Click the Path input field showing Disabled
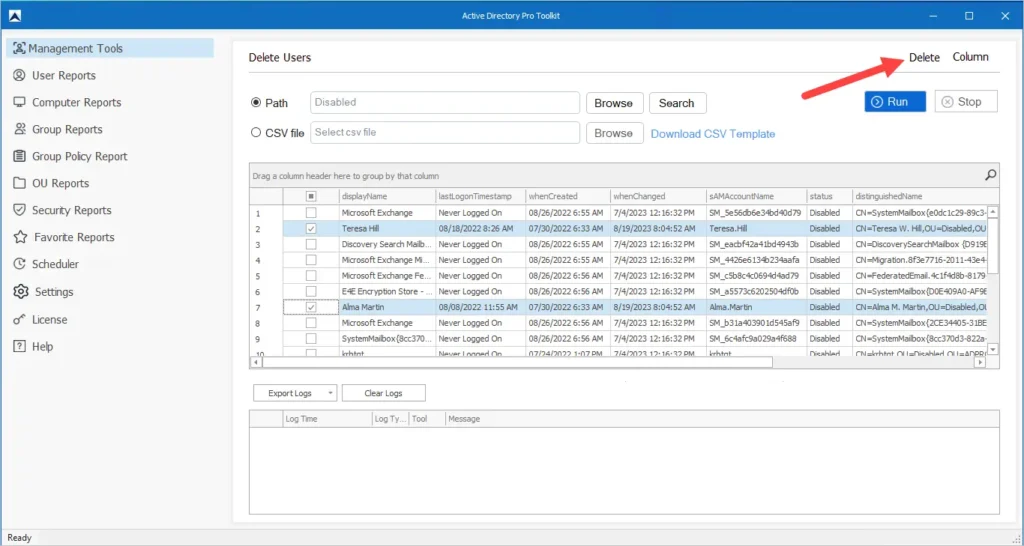1024x546 pixels. 445,103
